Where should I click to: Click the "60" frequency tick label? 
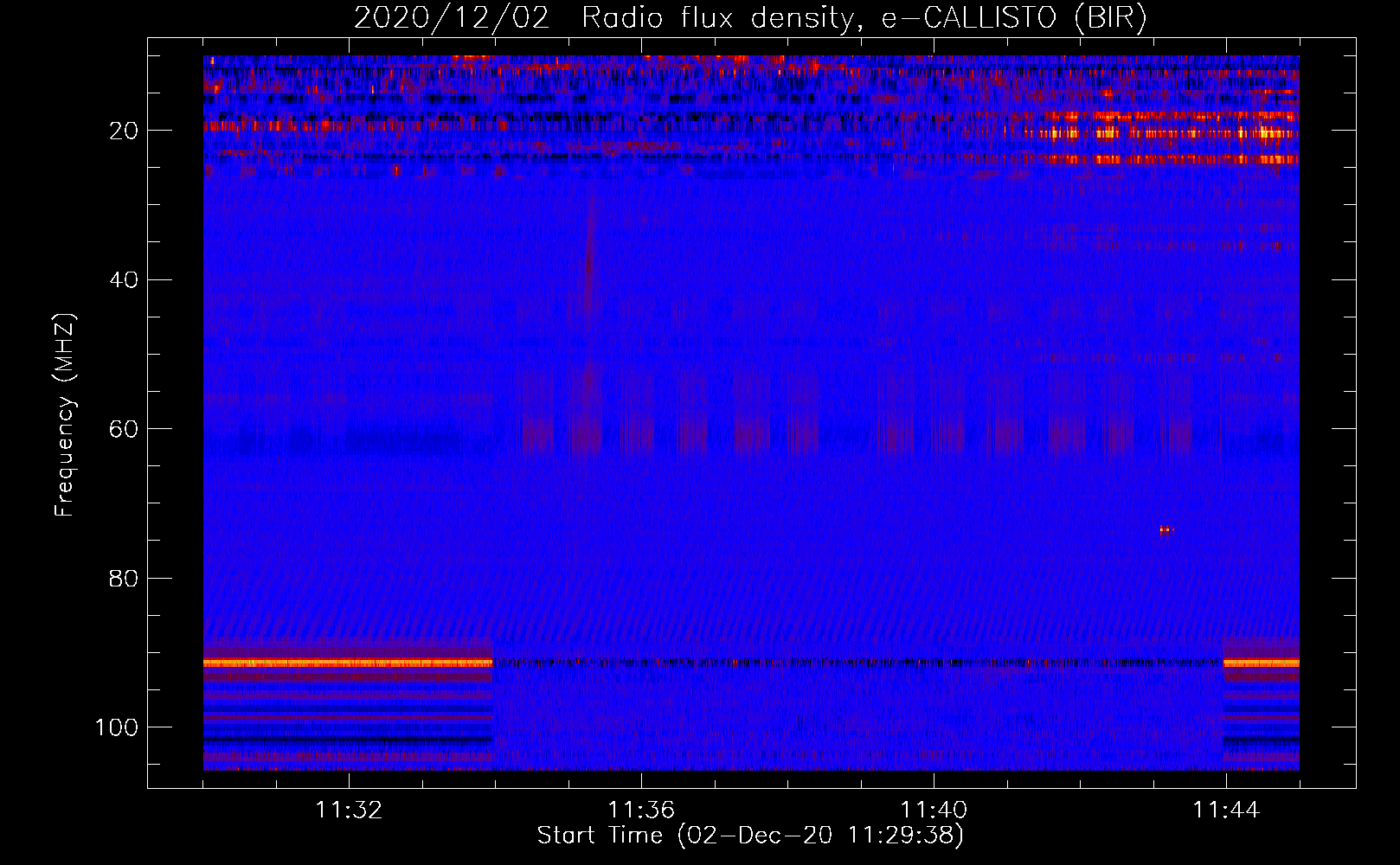tap(124, 429)
